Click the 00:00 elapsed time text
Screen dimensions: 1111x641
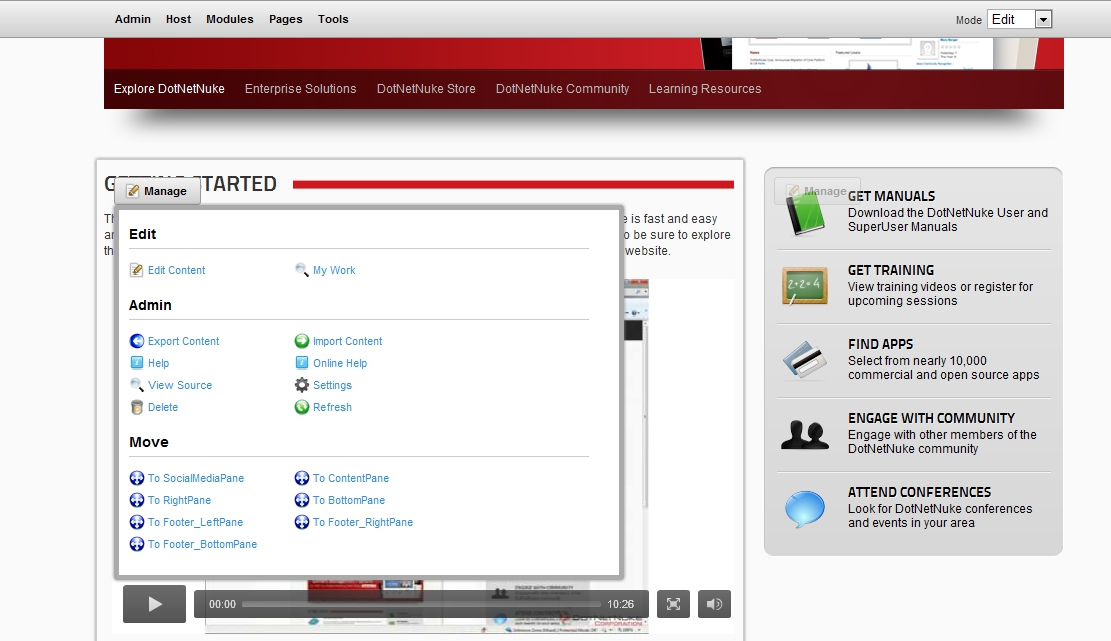222,604
